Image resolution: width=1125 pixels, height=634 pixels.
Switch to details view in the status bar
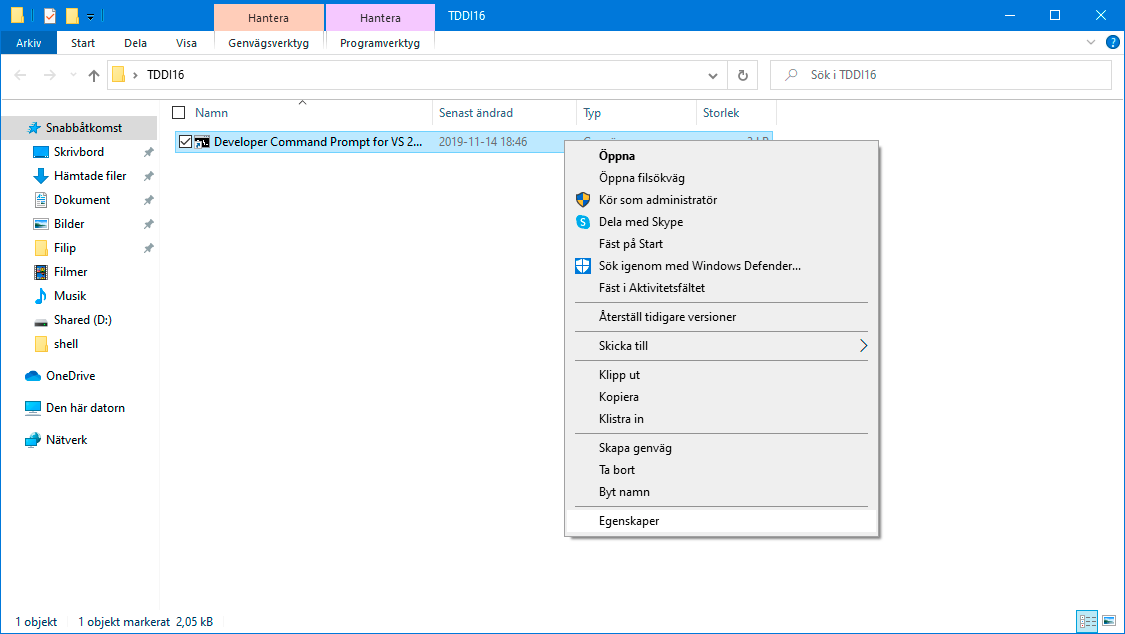coord(1088,621)
